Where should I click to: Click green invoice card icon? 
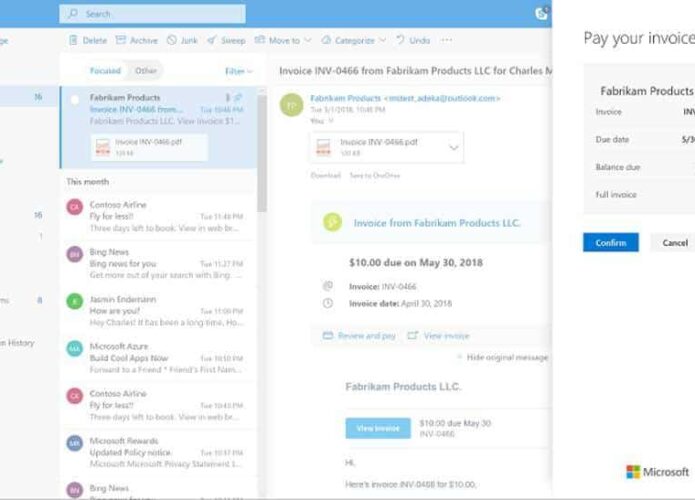point(332,222)
